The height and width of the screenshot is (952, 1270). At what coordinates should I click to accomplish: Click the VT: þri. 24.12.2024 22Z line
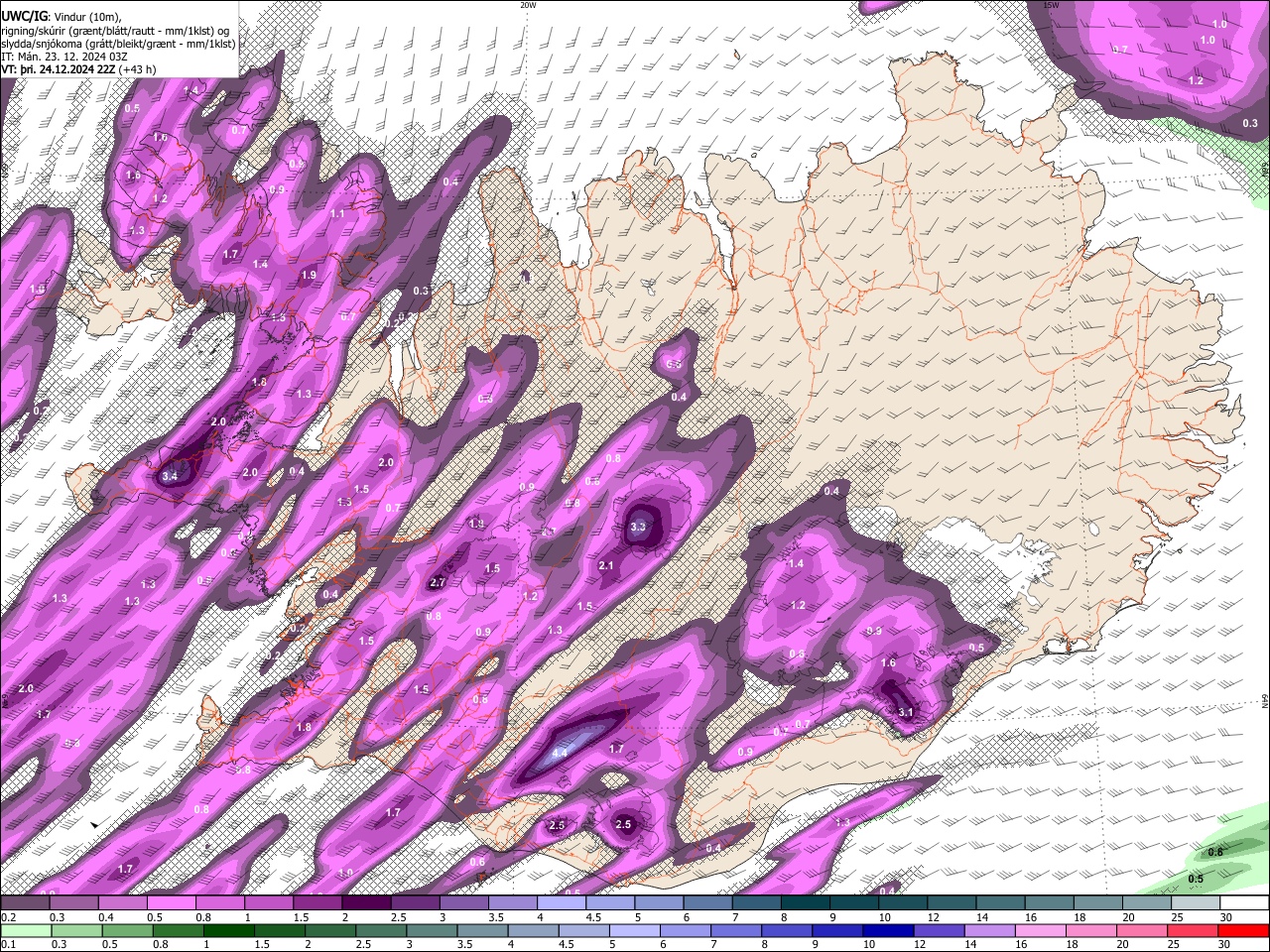(x=78, y=69)
